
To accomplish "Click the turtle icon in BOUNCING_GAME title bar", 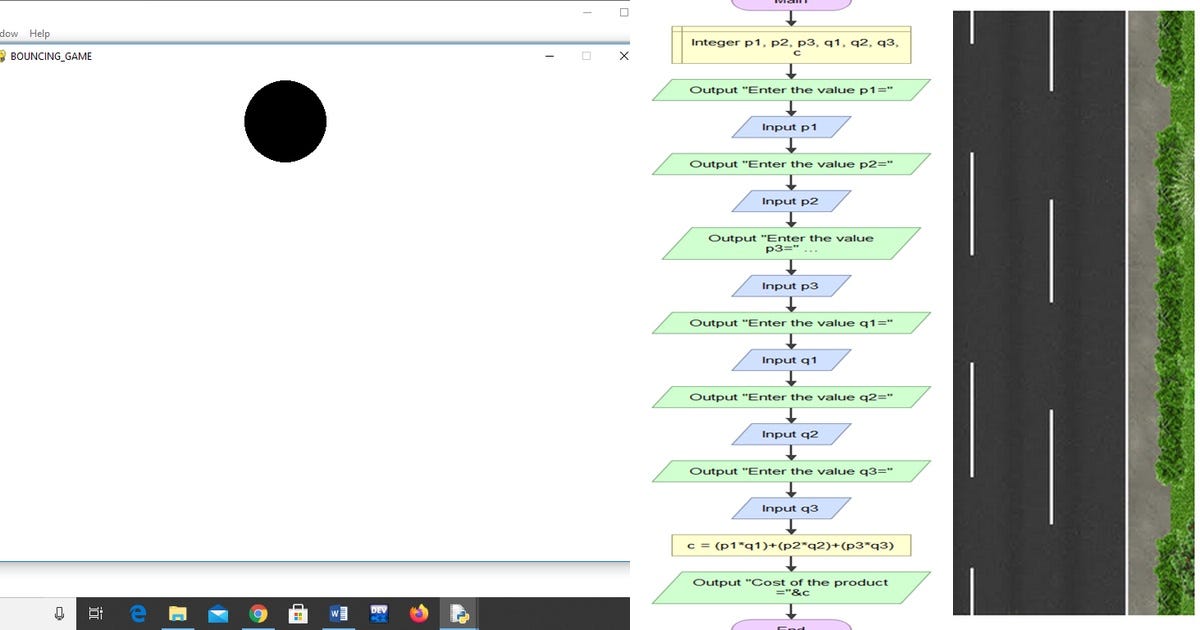I will pos(7,56).
